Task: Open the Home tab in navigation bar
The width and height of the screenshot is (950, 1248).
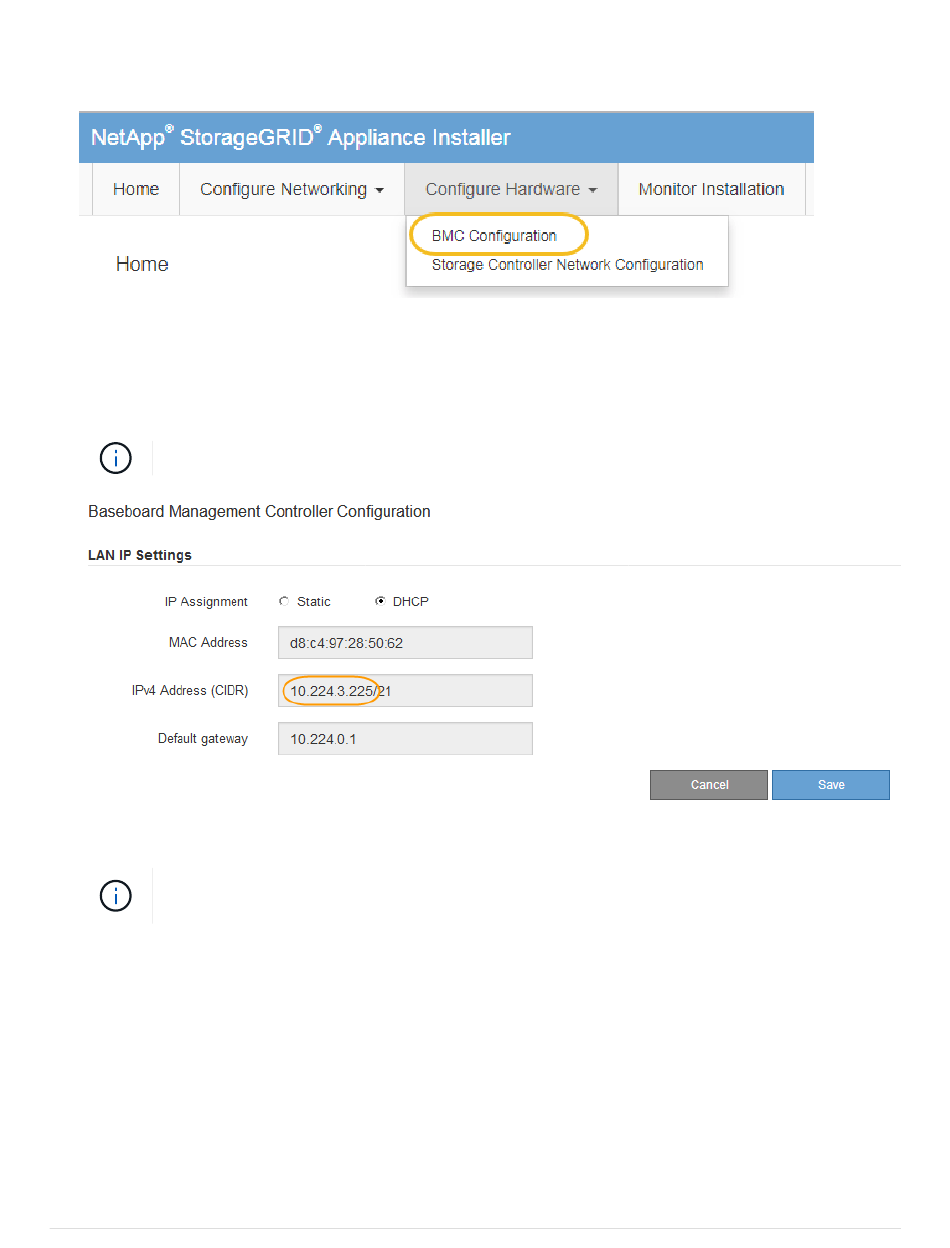Action: pos(136,189)
